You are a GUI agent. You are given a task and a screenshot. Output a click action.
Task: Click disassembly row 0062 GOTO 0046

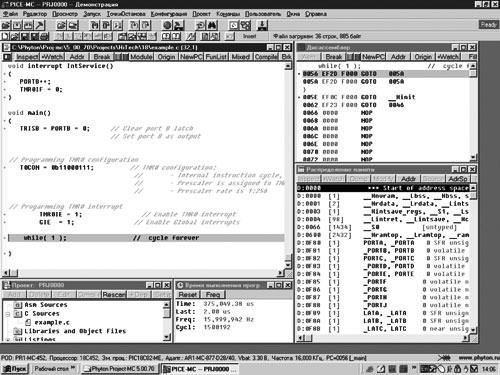tap(385, 105)
